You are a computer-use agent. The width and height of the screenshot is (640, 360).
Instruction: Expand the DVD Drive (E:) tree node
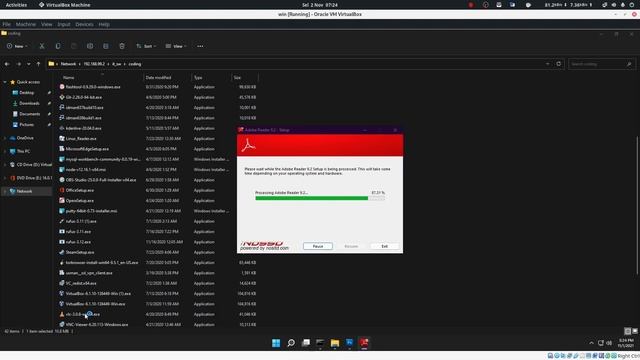pos(5,178)
